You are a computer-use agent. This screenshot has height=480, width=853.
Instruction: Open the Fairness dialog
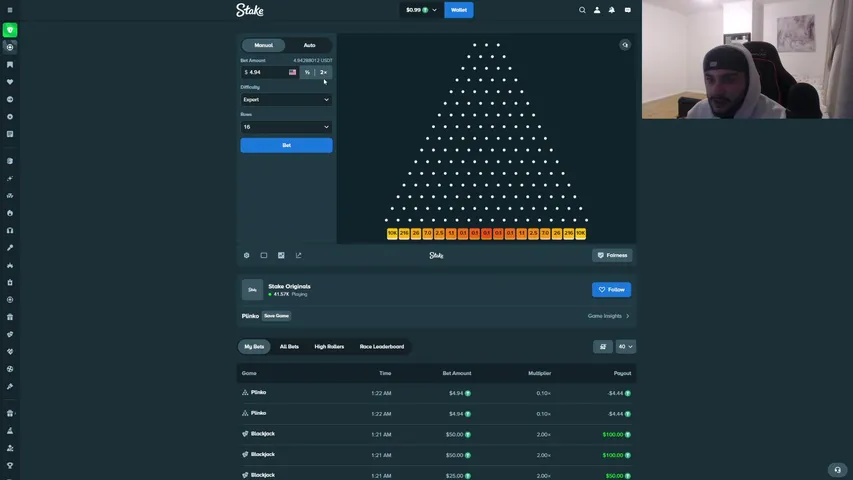point(612,255)
